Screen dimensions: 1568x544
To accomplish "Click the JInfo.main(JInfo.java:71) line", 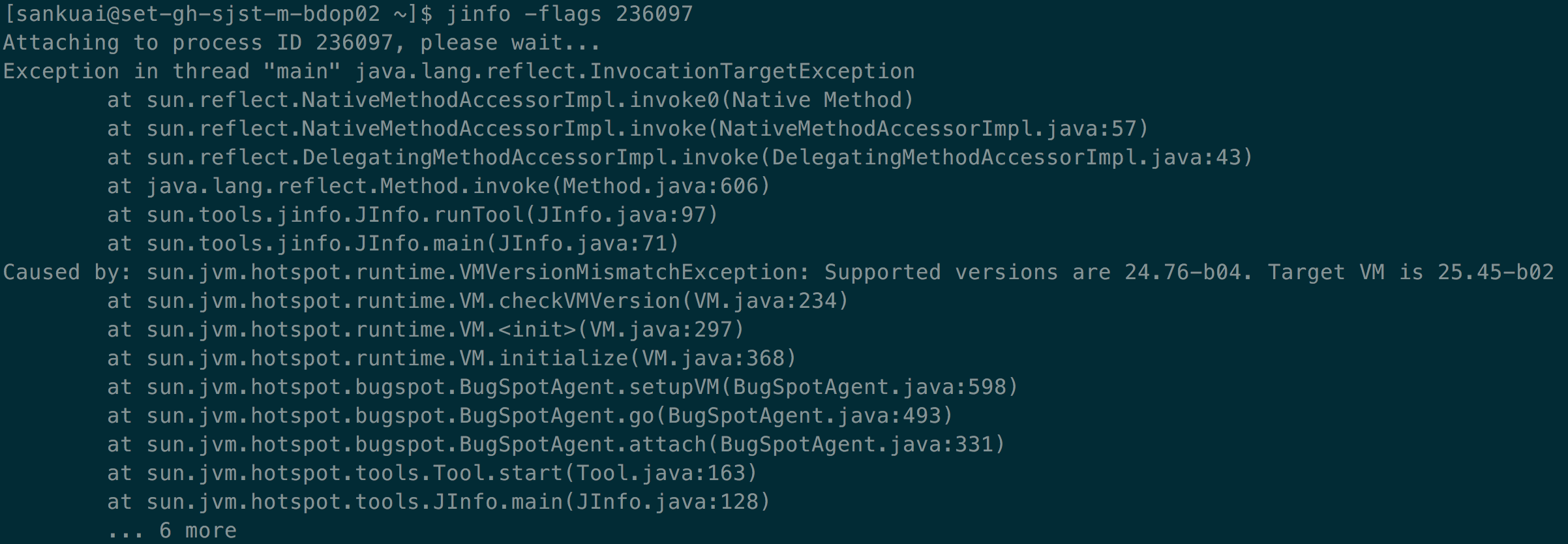I will (x=393, y=243).
